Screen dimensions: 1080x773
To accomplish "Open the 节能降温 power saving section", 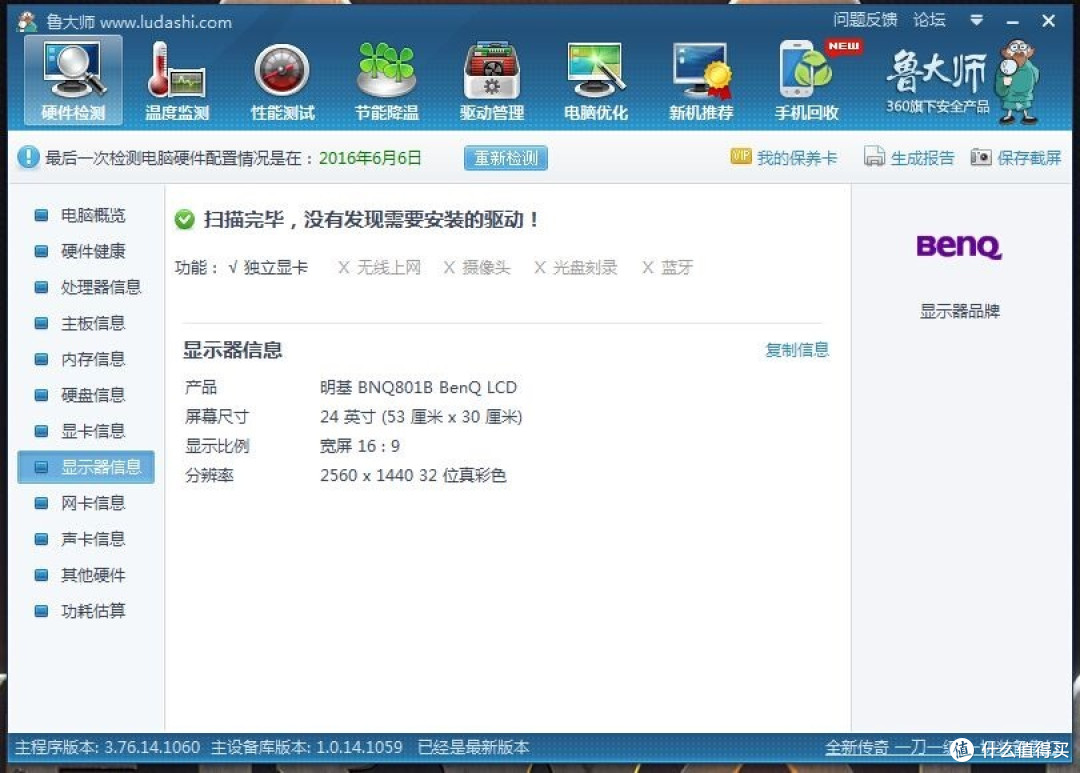I will click(386, 81).
